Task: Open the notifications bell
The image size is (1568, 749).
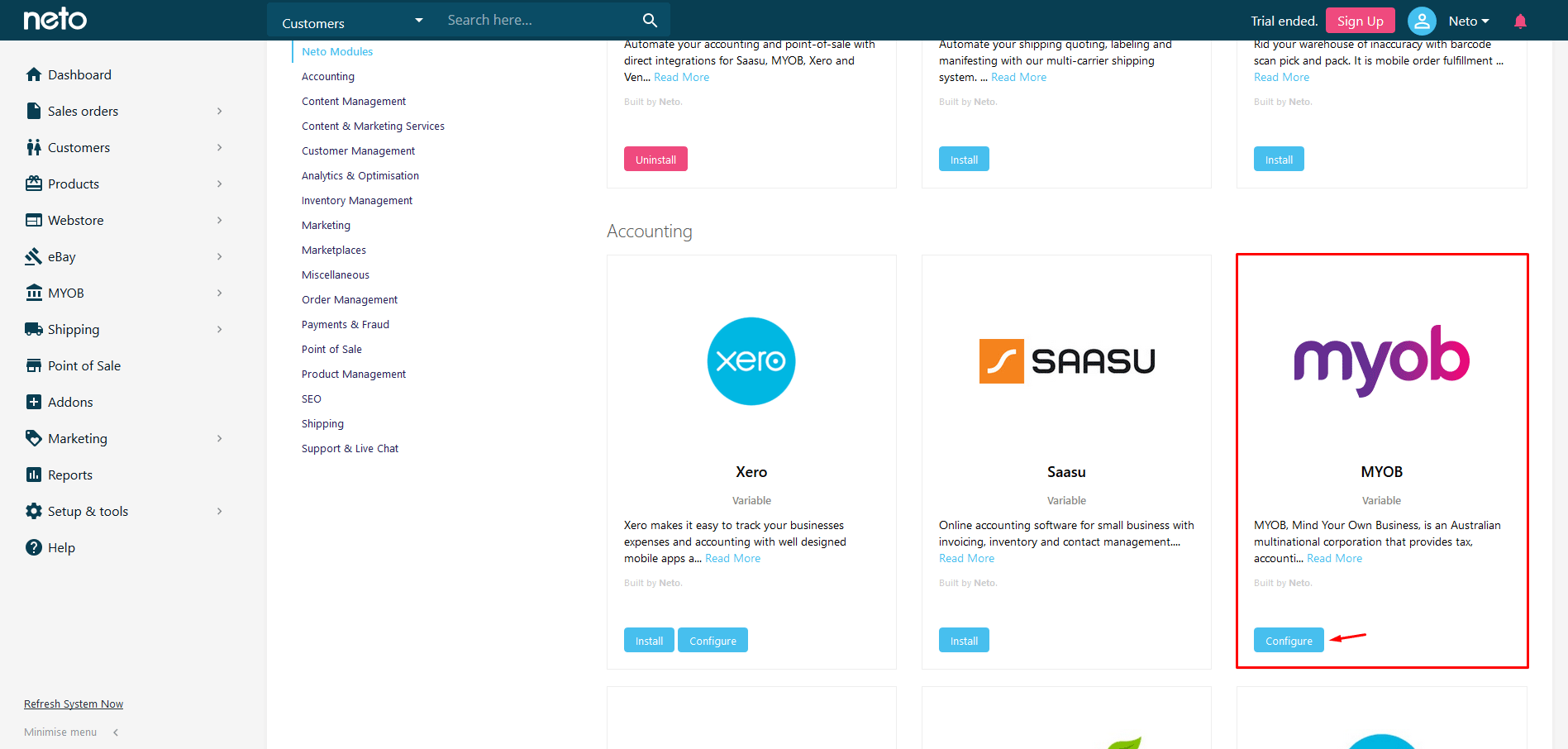Action: [x=1520, y=21]
